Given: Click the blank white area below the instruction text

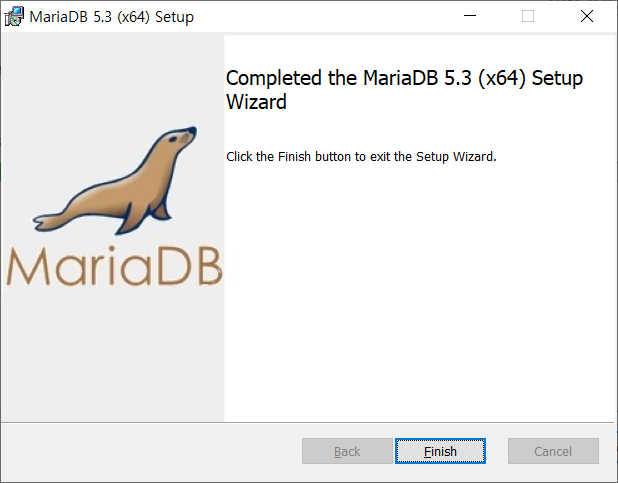Looking at the screenshot, I should (x=418, y=292).
